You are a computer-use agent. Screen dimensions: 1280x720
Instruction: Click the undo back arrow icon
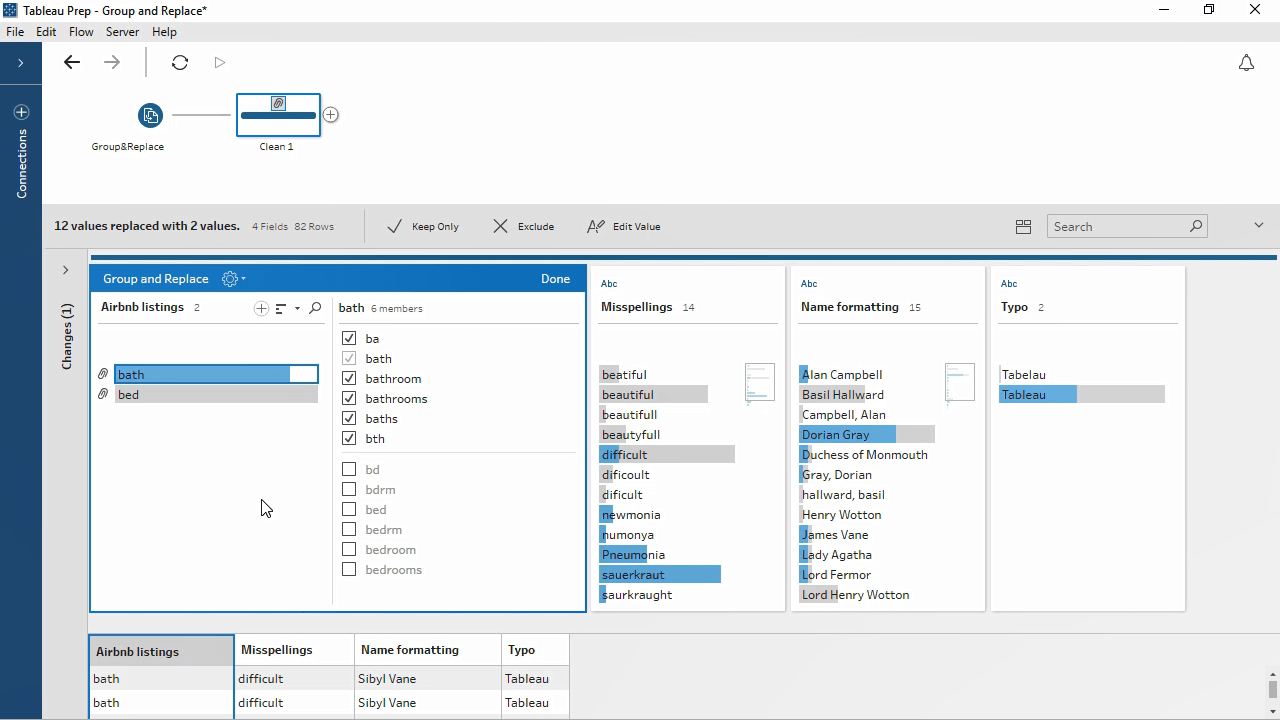click(72, 62)
